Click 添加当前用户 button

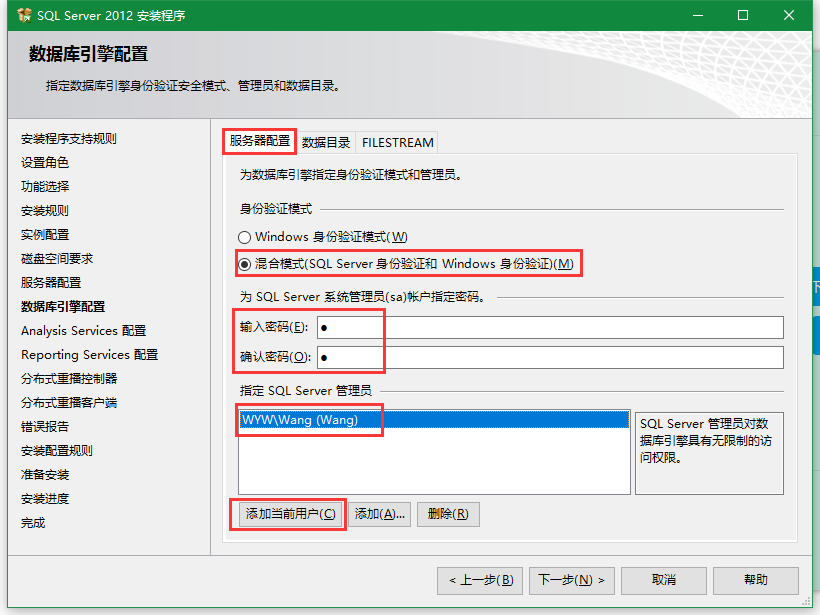pyautogui.click(x=290, y=514)
